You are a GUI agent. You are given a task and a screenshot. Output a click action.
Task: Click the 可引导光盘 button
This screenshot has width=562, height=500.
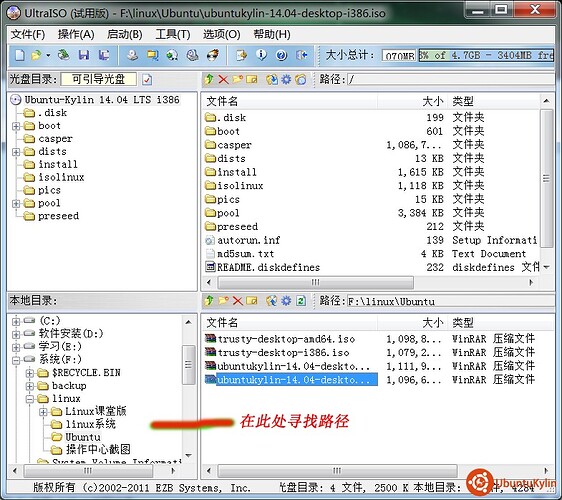click(x=99, y=79)
